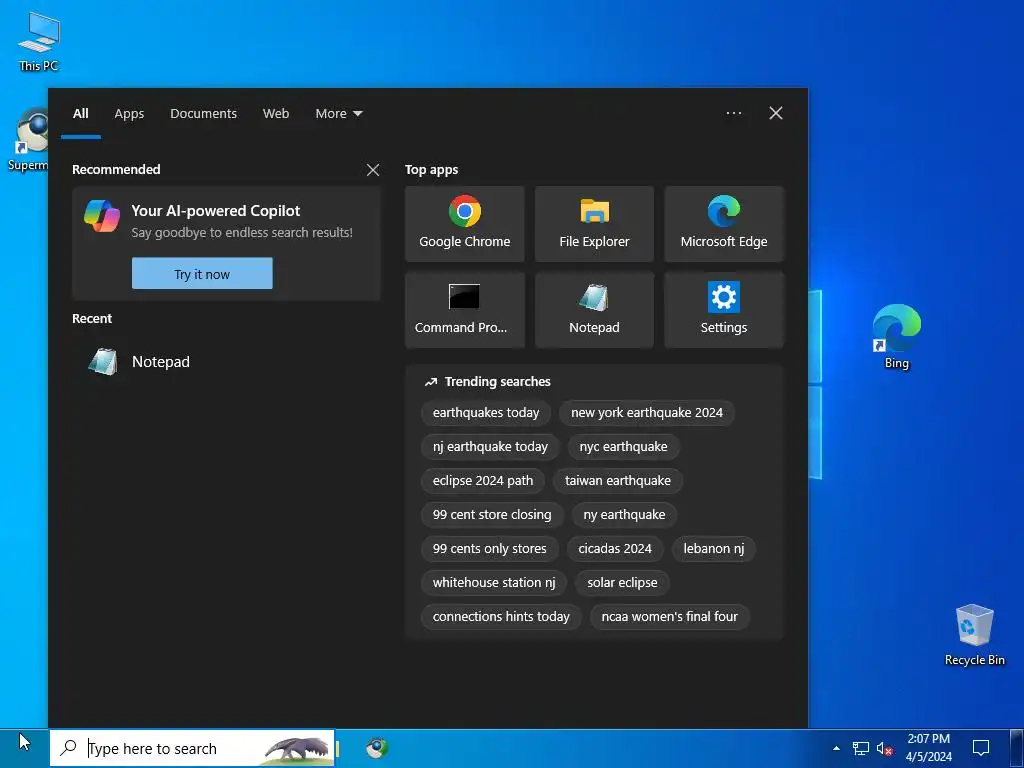Search trending 'nyc earthquake'
Image resolution: width=1024 pixels, height=768 pixels.
624,447
